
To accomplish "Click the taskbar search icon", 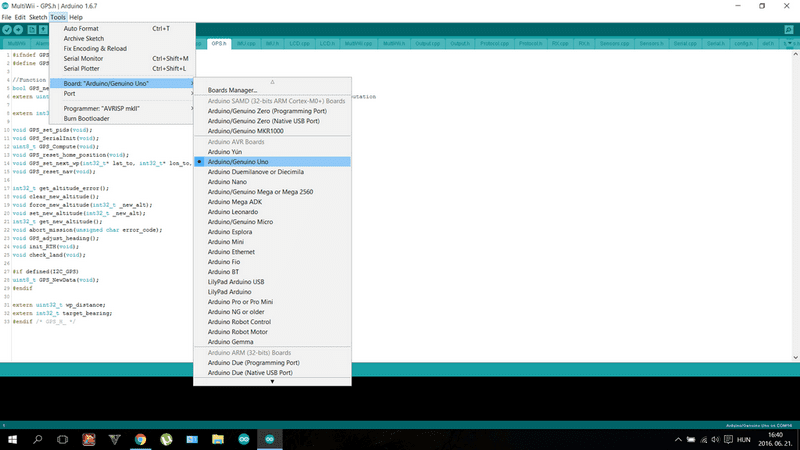I will coord(37,439).
